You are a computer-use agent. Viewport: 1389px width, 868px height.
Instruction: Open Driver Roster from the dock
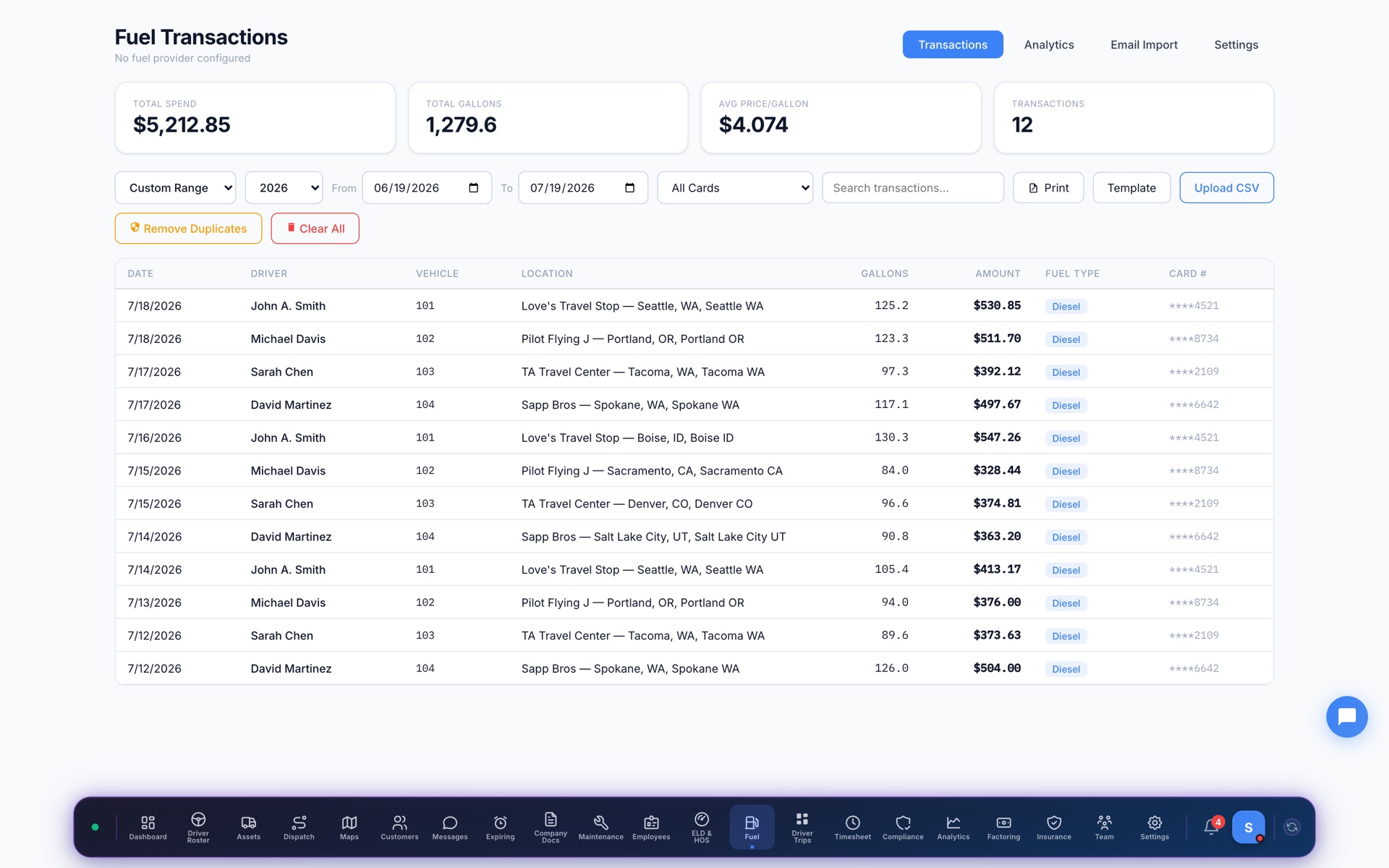pos(198,827)
